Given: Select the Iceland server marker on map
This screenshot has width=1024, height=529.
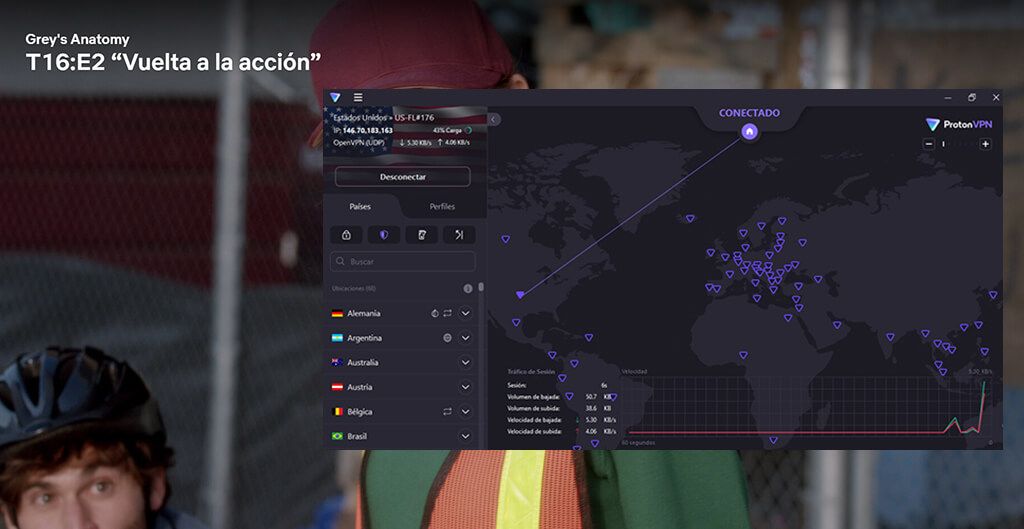Looking at the screenshot, I should [690, 218].
